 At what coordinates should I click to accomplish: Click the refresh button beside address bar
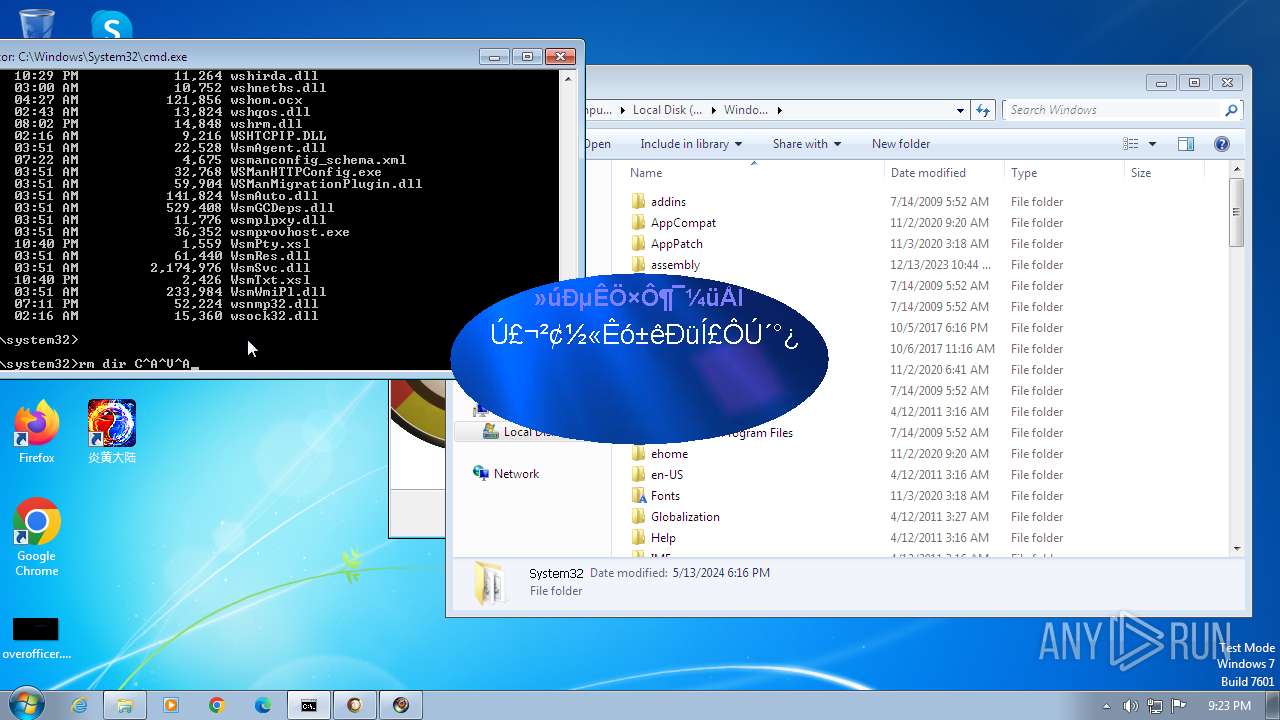tap(983, 110)
